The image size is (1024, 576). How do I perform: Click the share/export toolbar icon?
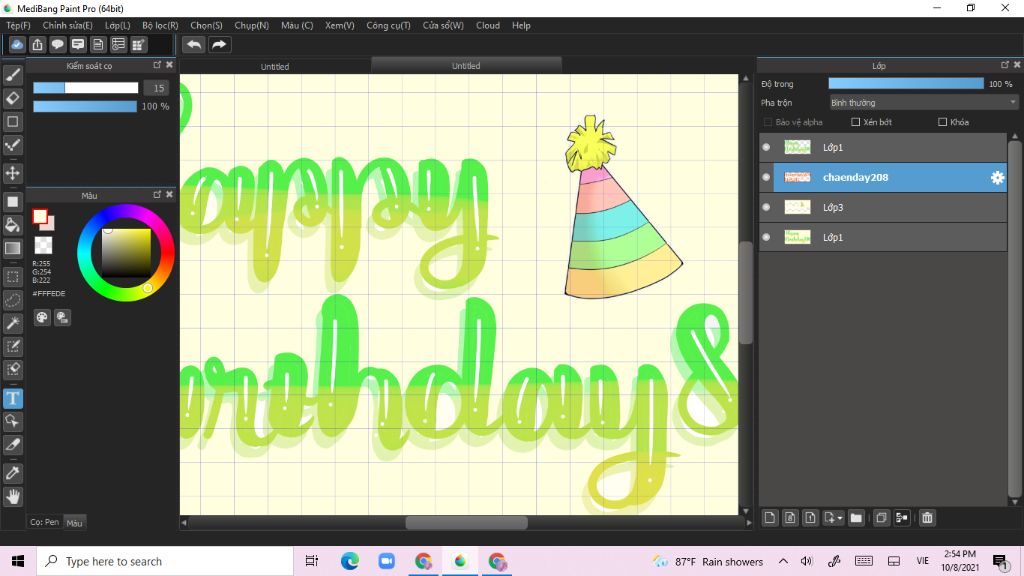tap(37, 44)
